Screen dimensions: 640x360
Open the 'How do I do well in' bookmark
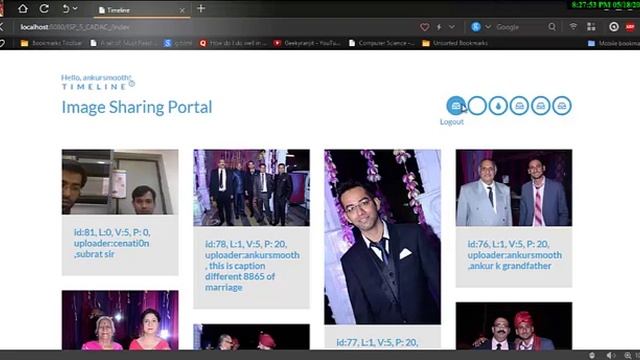[x=233, y=43]
